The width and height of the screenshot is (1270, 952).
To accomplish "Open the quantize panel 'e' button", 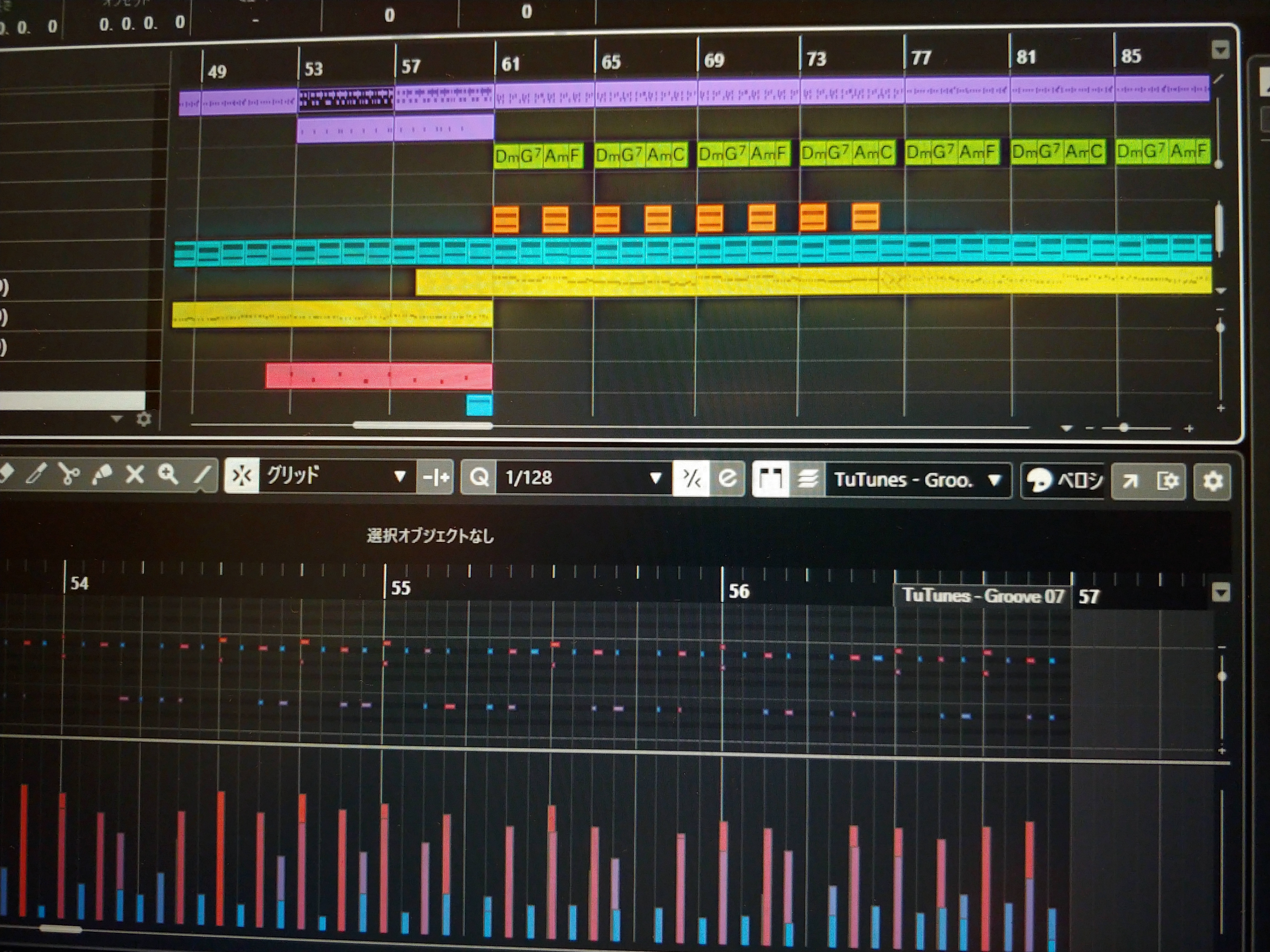I will coord(727,478).
